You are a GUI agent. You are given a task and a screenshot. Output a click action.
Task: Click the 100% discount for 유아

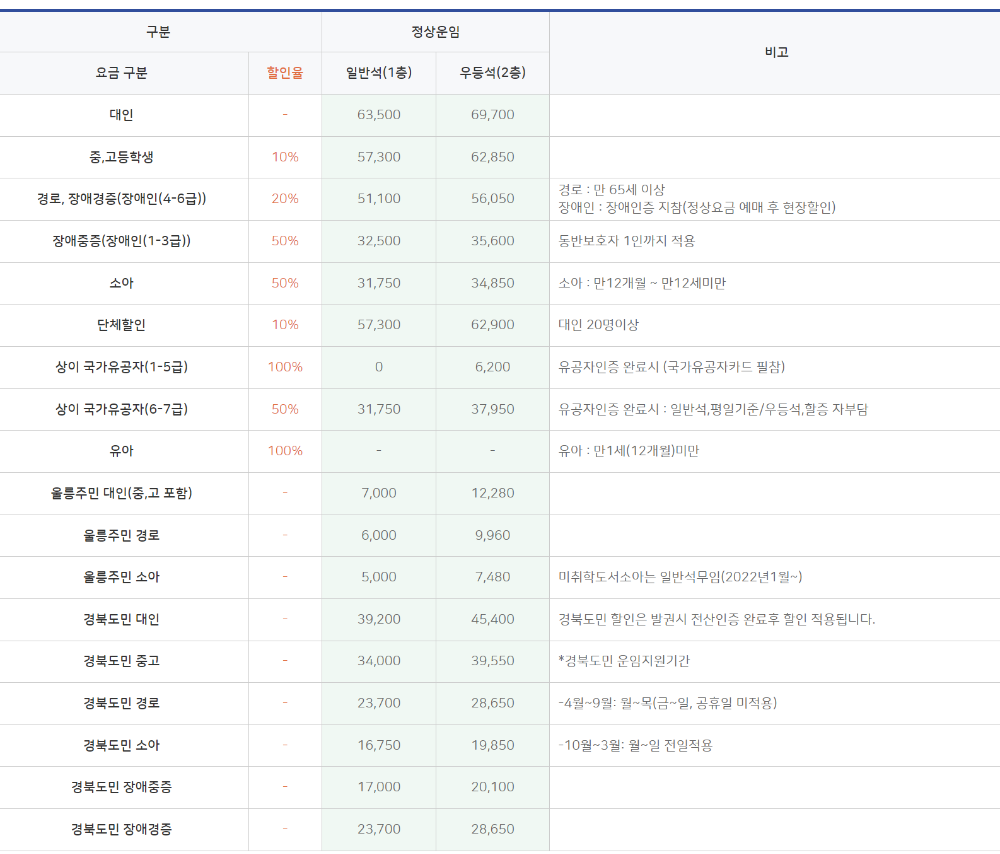click(284, 451)
